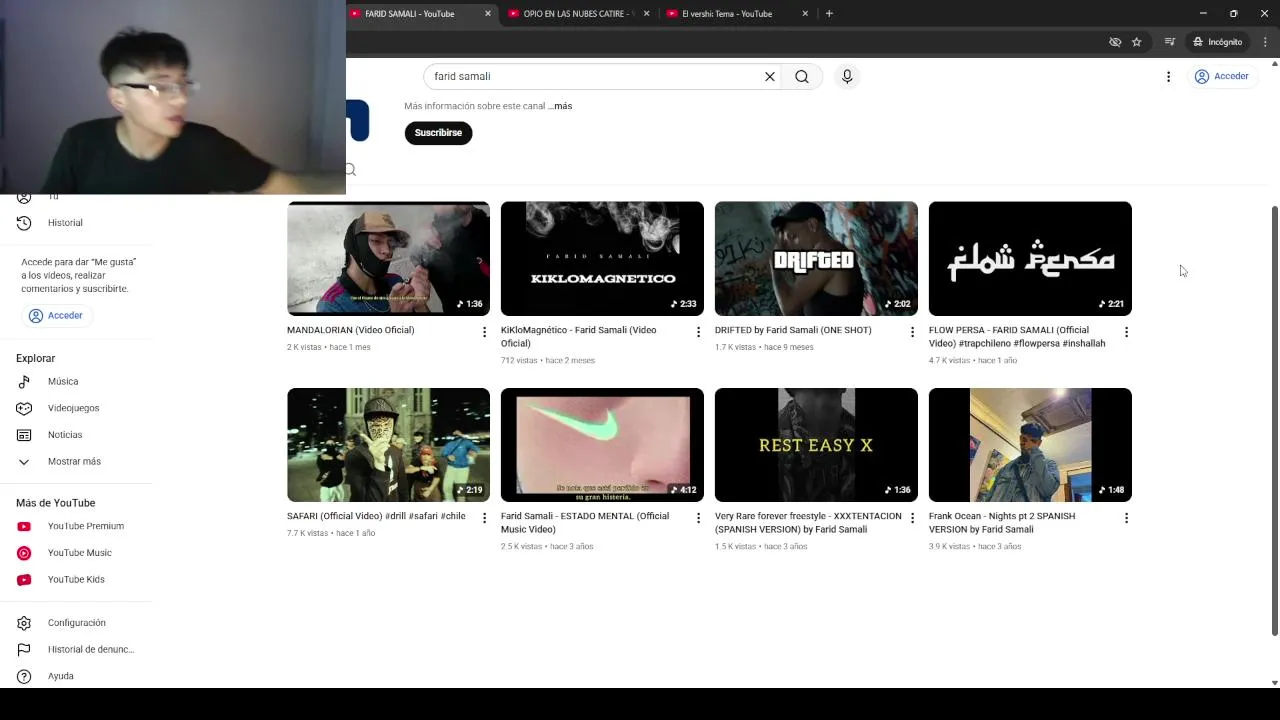Open options for FLOW PERSA video

click(1126, 332)
